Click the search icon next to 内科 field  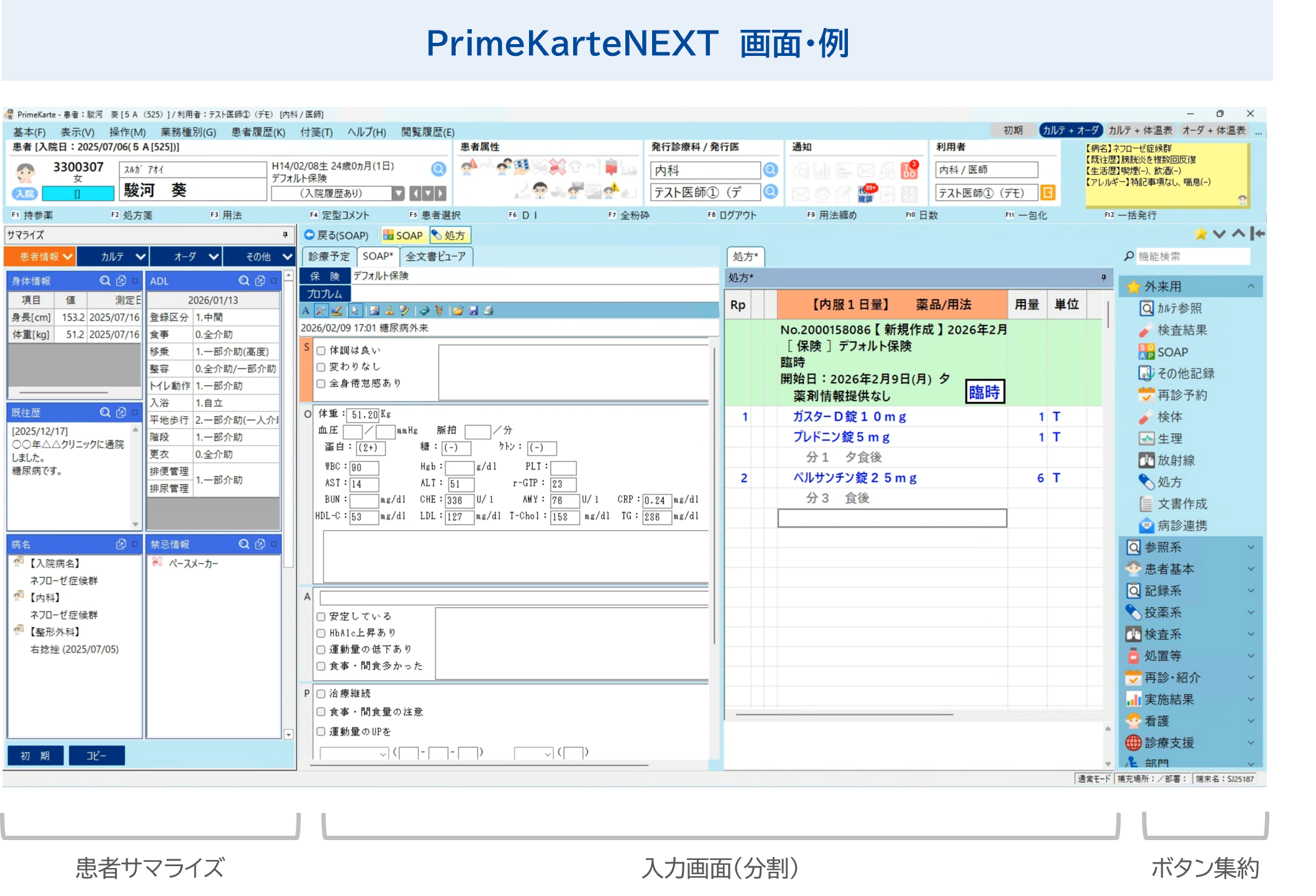tap(771, 170)
